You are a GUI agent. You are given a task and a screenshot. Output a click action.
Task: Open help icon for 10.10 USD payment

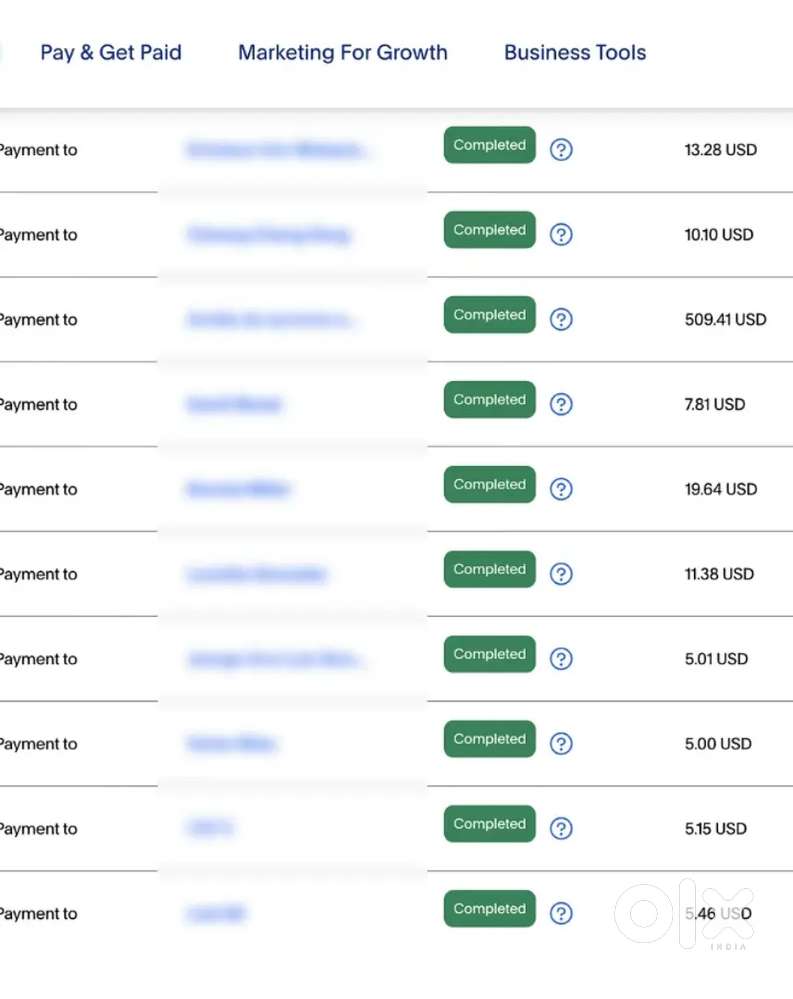tap(562, 235)
